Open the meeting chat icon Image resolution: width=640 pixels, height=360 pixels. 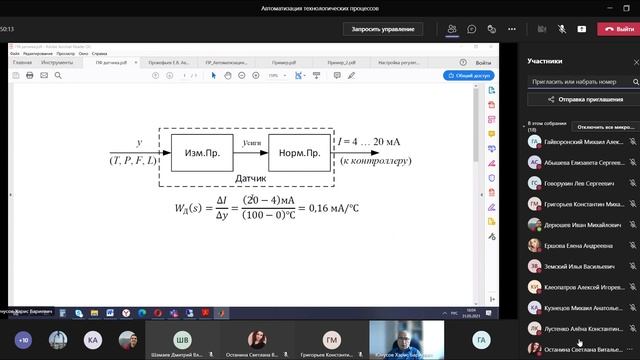click(x=471, y=29)
